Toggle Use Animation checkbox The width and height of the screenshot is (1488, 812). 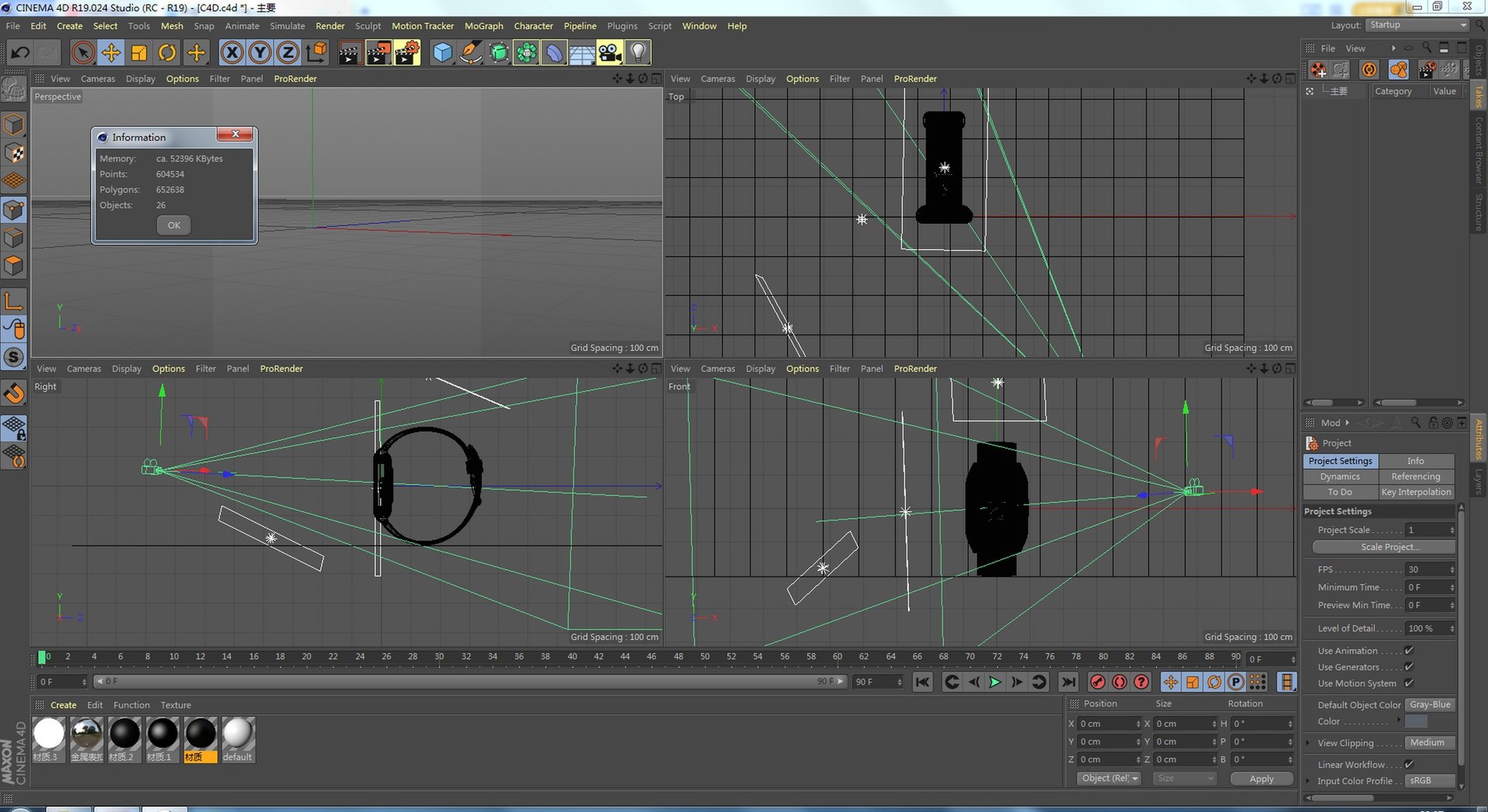pos(1409,650)
